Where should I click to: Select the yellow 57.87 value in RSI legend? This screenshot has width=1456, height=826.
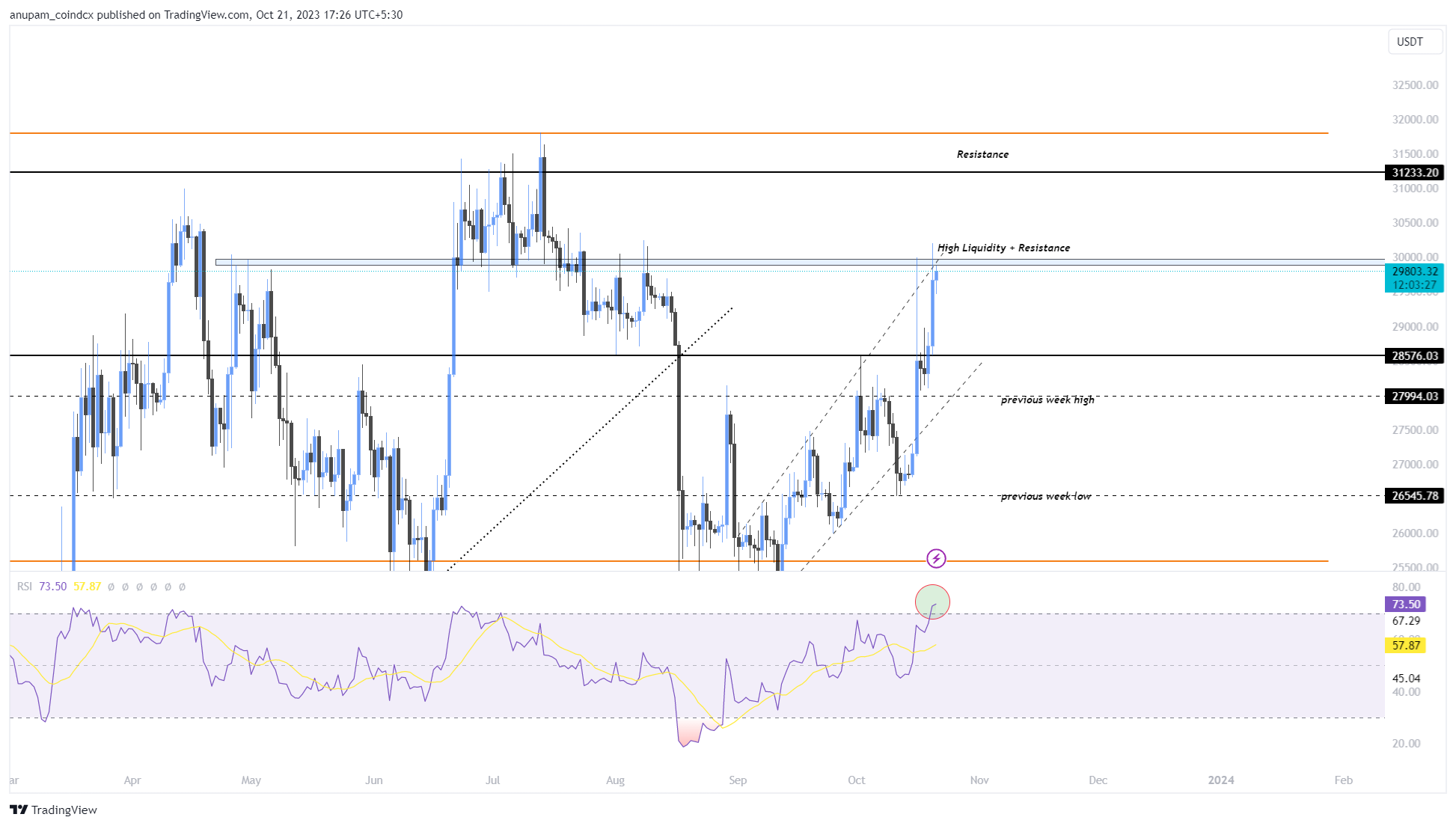tap(88, 587)
